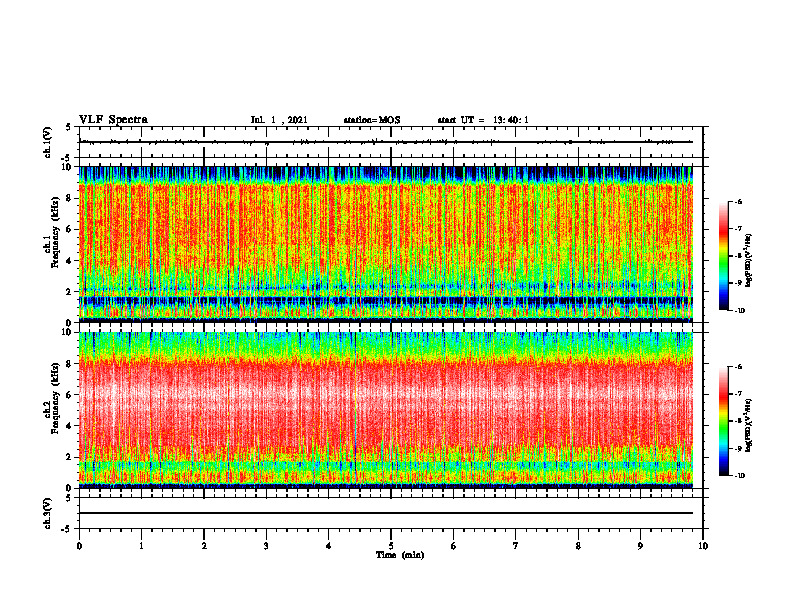Click ch.1 frequency axis tick "2"
The width and height of the screenshot is (792, 612).
coord(69,291)
